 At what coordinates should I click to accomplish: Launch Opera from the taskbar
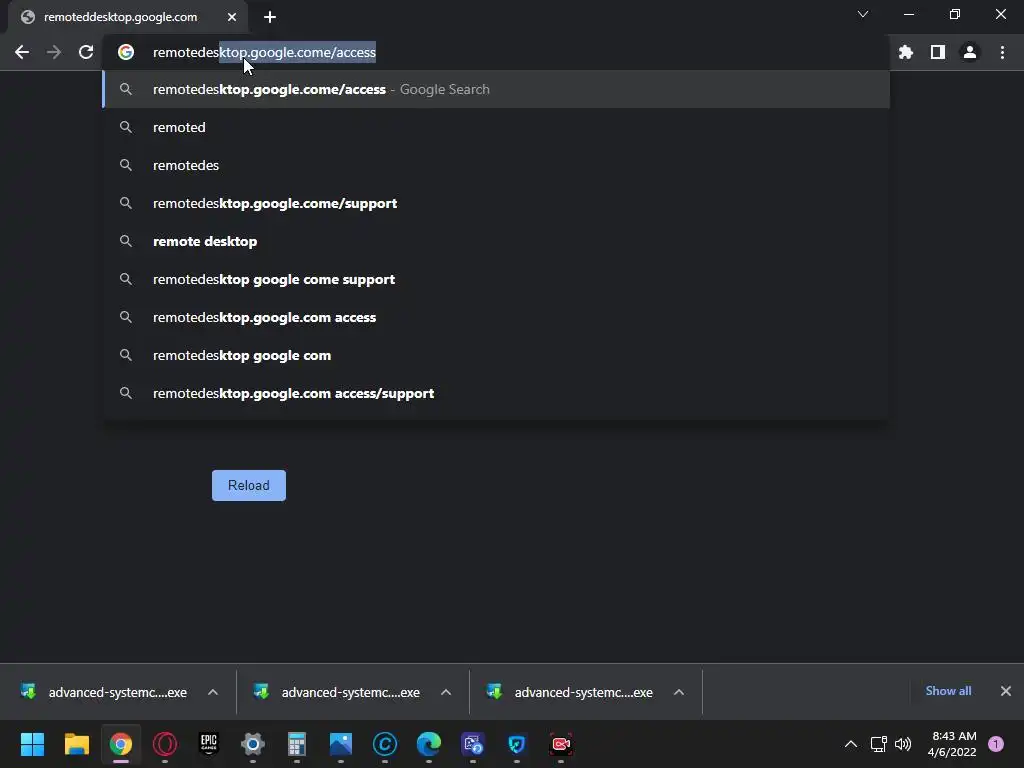coord(165,744)
